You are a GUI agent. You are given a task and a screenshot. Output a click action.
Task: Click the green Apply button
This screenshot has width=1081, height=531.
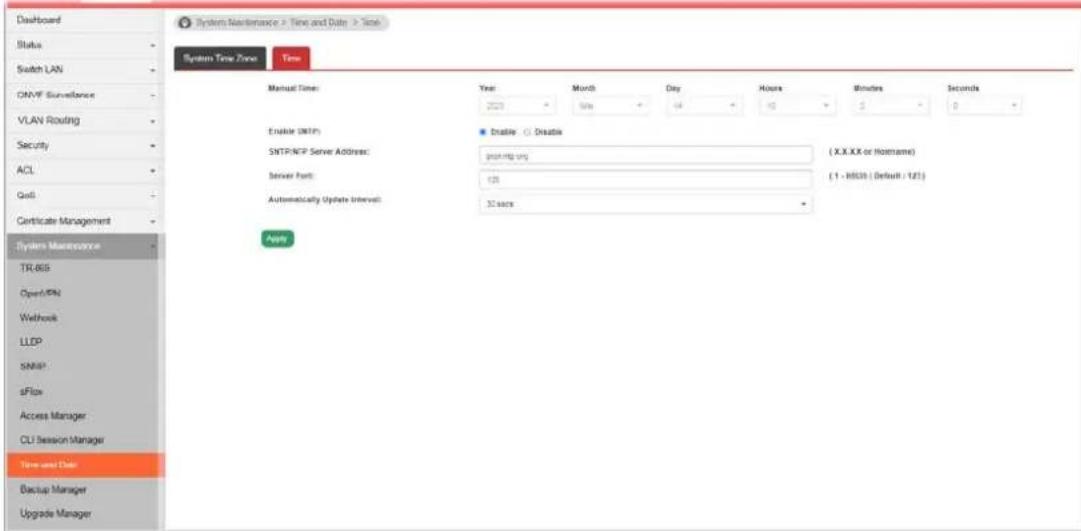[x=277, y=239]
